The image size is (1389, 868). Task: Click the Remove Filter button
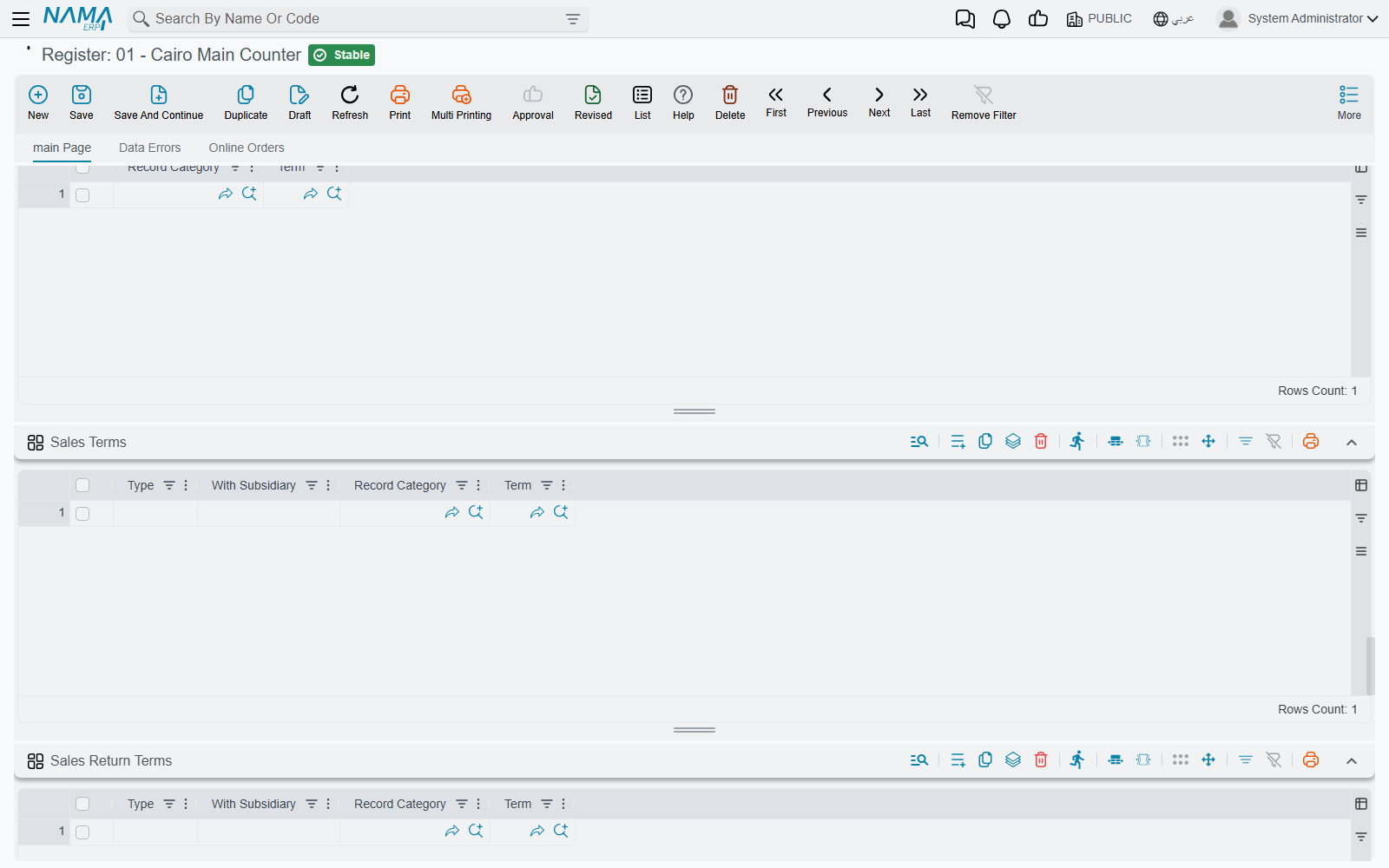pyautogui.click(x=984, y=102)
